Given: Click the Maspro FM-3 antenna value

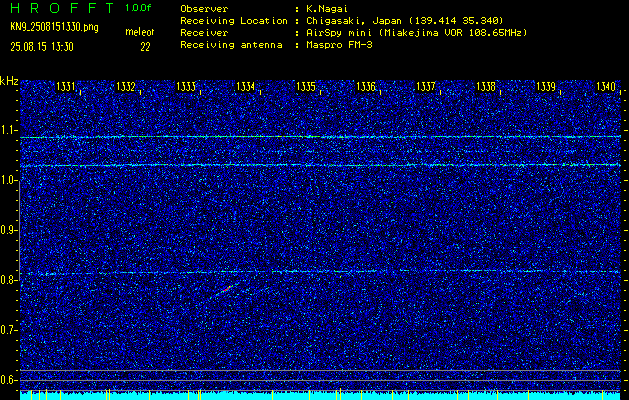Looking at the screenshot, I should pos(339,45).
